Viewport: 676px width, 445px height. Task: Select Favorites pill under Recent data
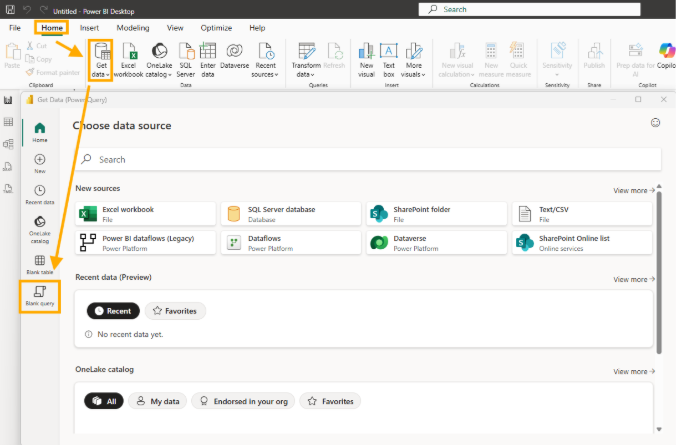175,311
